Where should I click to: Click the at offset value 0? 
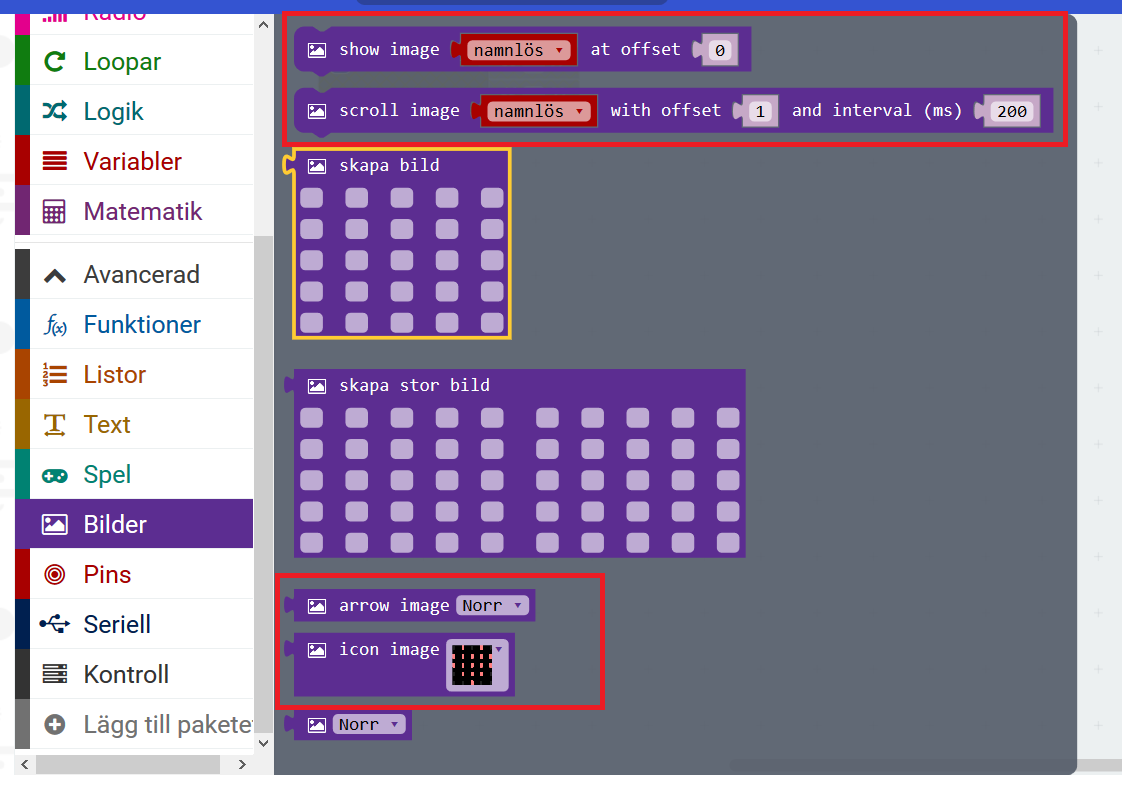tap(720, 50)
